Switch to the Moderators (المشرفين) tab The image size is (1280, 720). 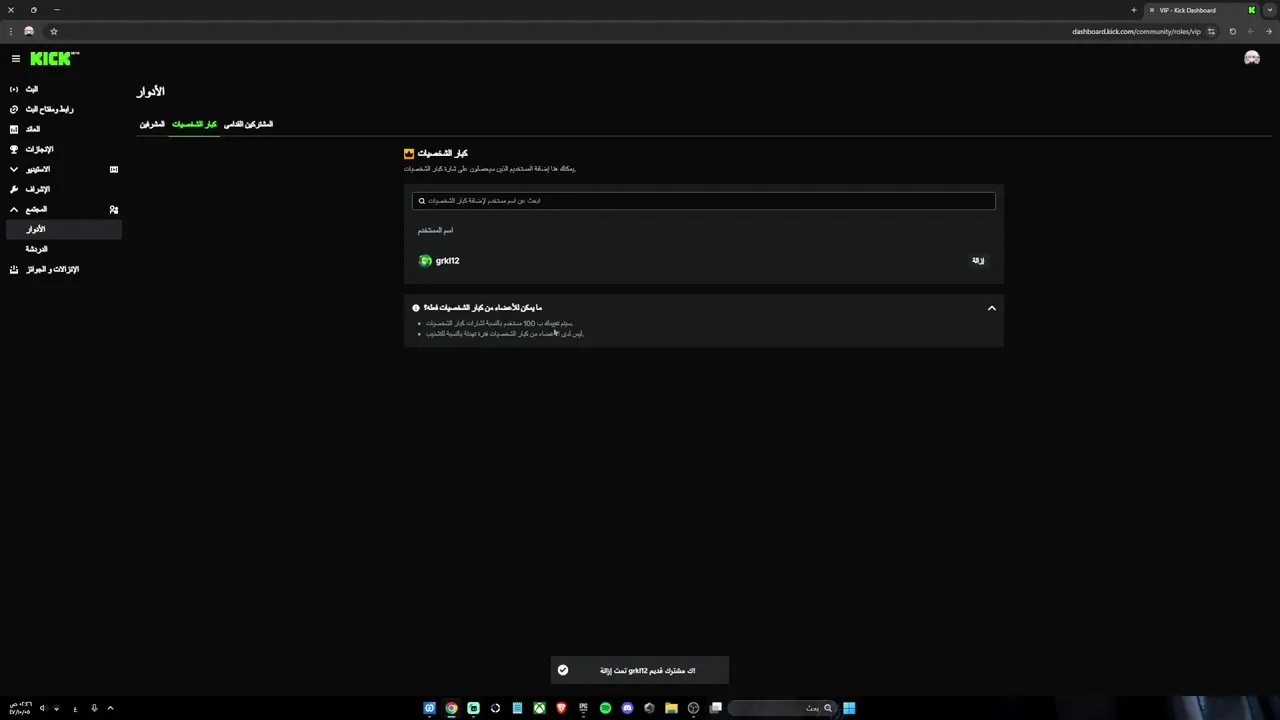(x=152, y=124)
